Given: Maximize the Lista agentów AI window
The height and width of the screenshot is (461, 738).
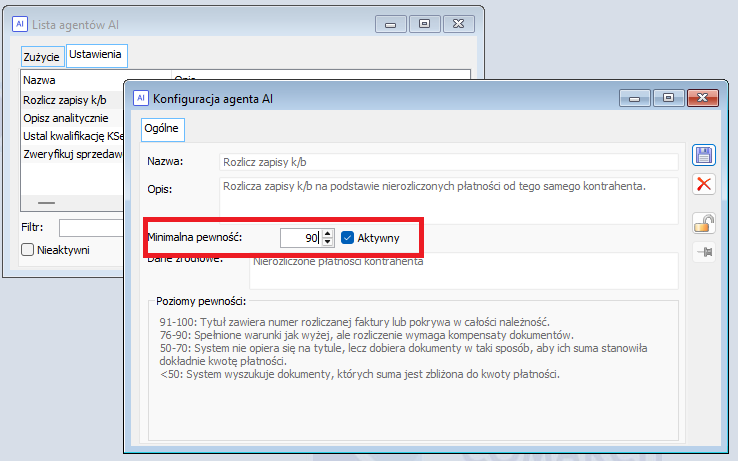Looking at the screenshot, I should click(425, 24).
